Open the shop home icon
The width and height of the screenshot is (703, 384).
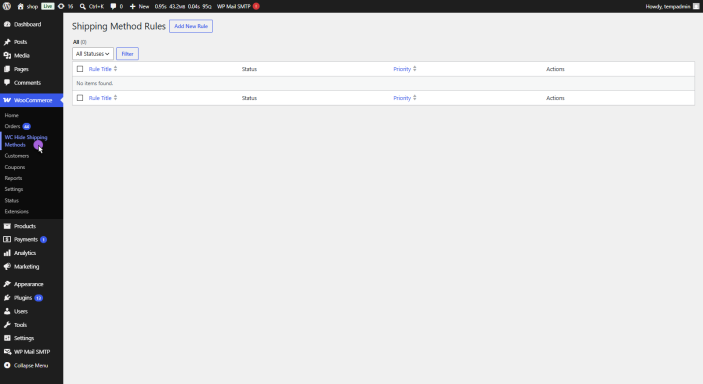point(20,6)
